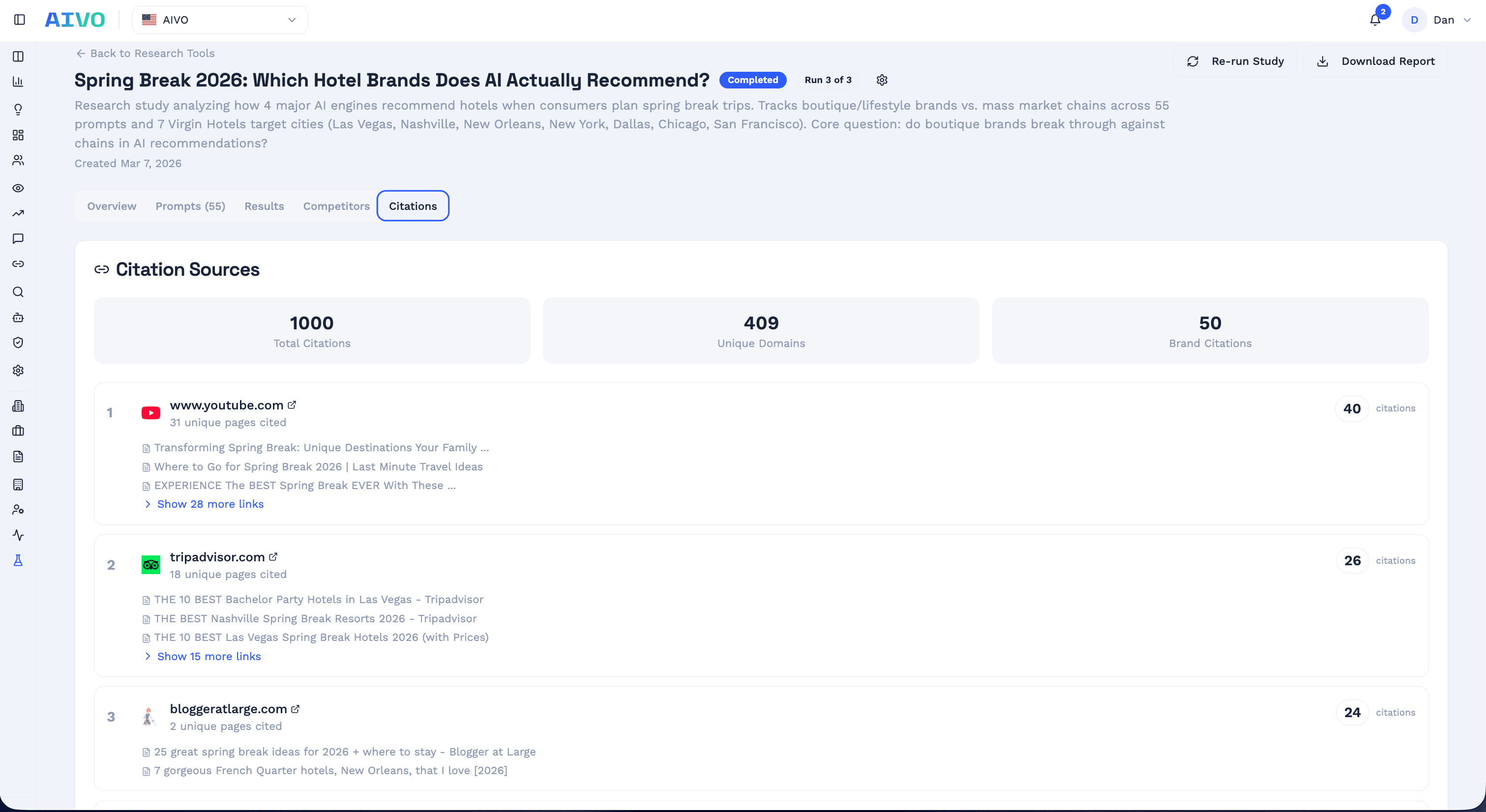This screenshot has width=1486, height=812.
Task: Switch to the Competitors tab
Action: pos(336,206)
